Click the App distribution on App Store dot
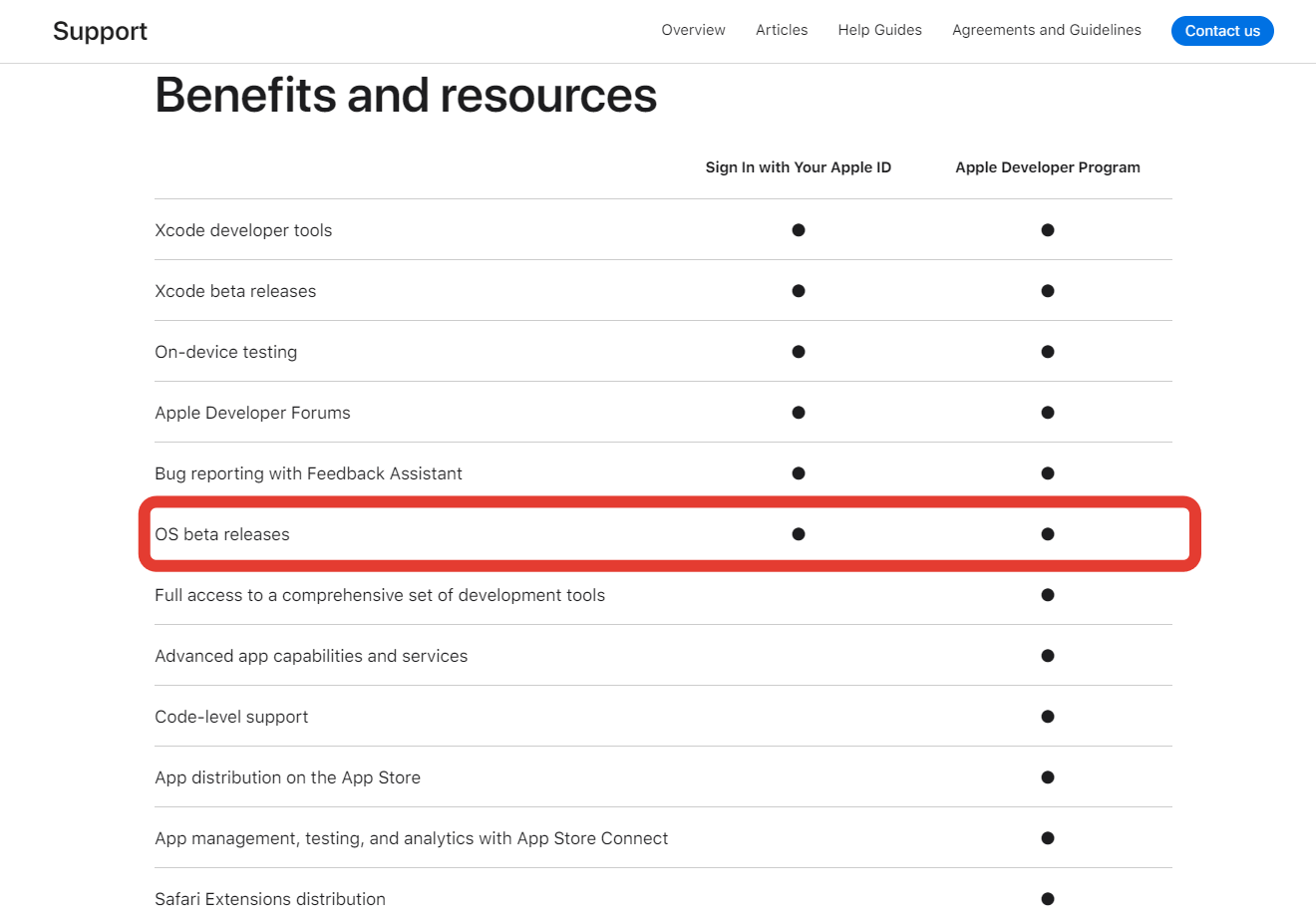This screenshot has width=1316, height=923. (x=1047, y=777)
